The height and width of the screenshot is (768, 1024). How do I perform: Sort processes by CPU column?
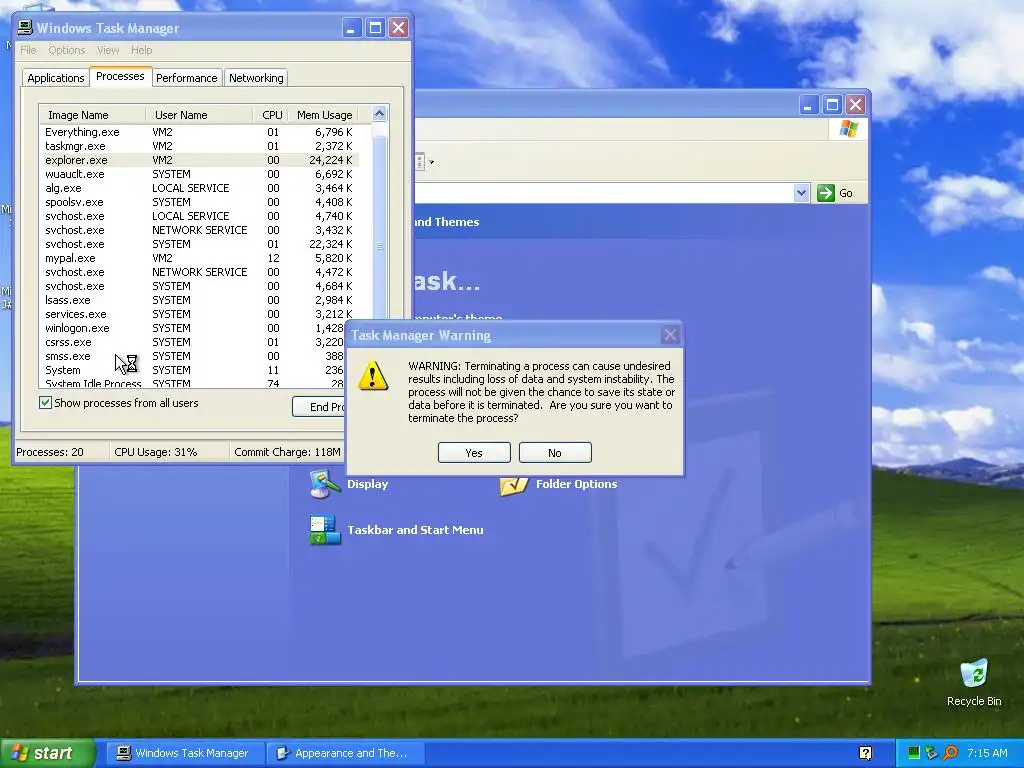pyautogui.click(x=272, y=115)
